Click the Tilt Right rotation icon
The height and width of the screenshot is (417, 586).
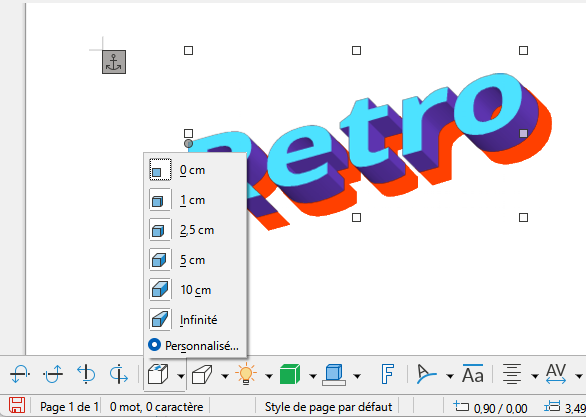119,374
